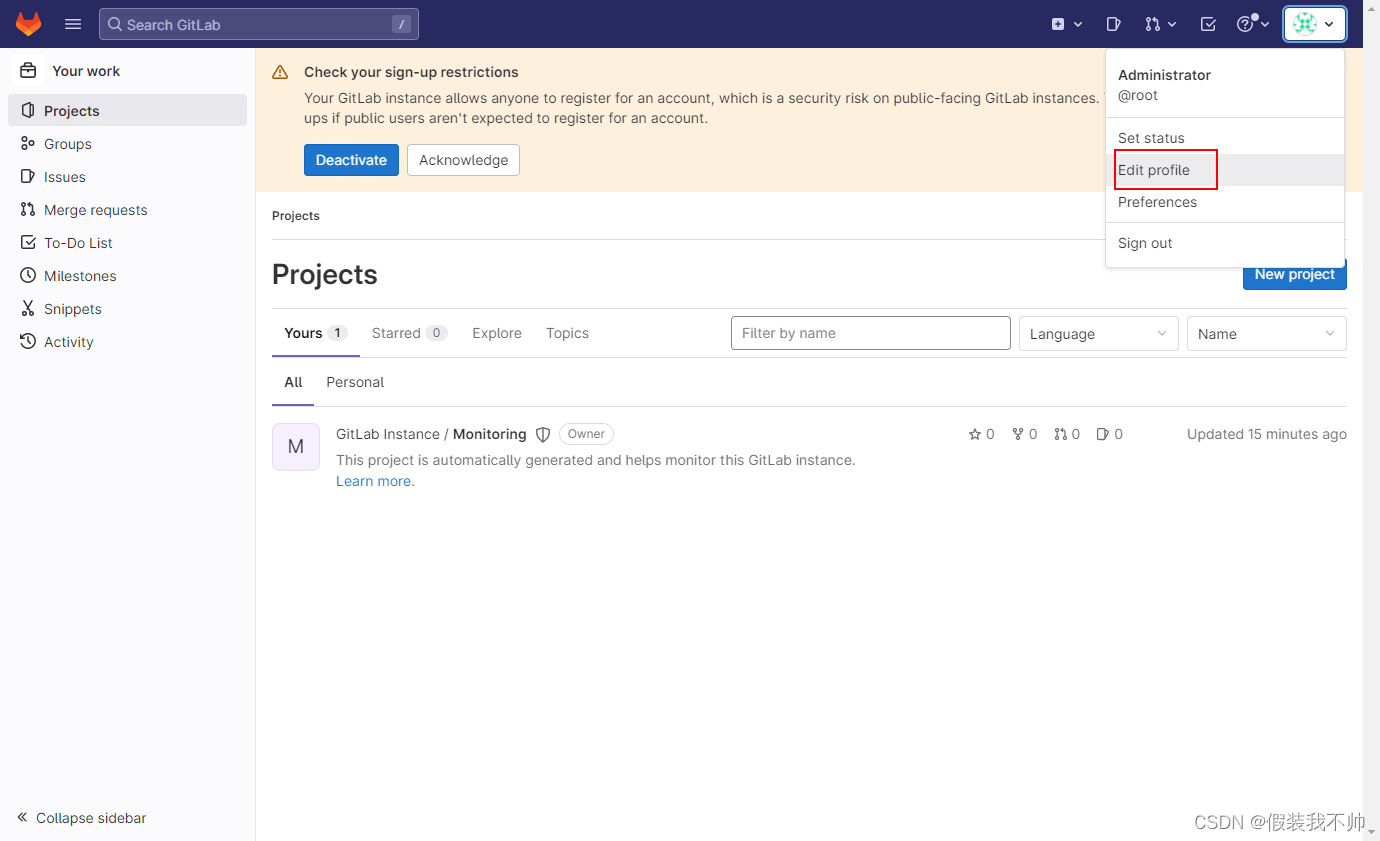Viewport: 1380px width, 841px height.
Task: Choose Set status in user menu
Action: click(x=1225, y=138)
